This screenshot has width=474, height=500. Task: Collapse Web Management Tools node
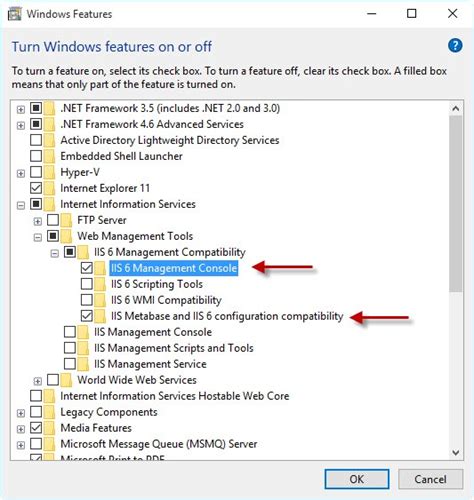click(x=38, y=237)
